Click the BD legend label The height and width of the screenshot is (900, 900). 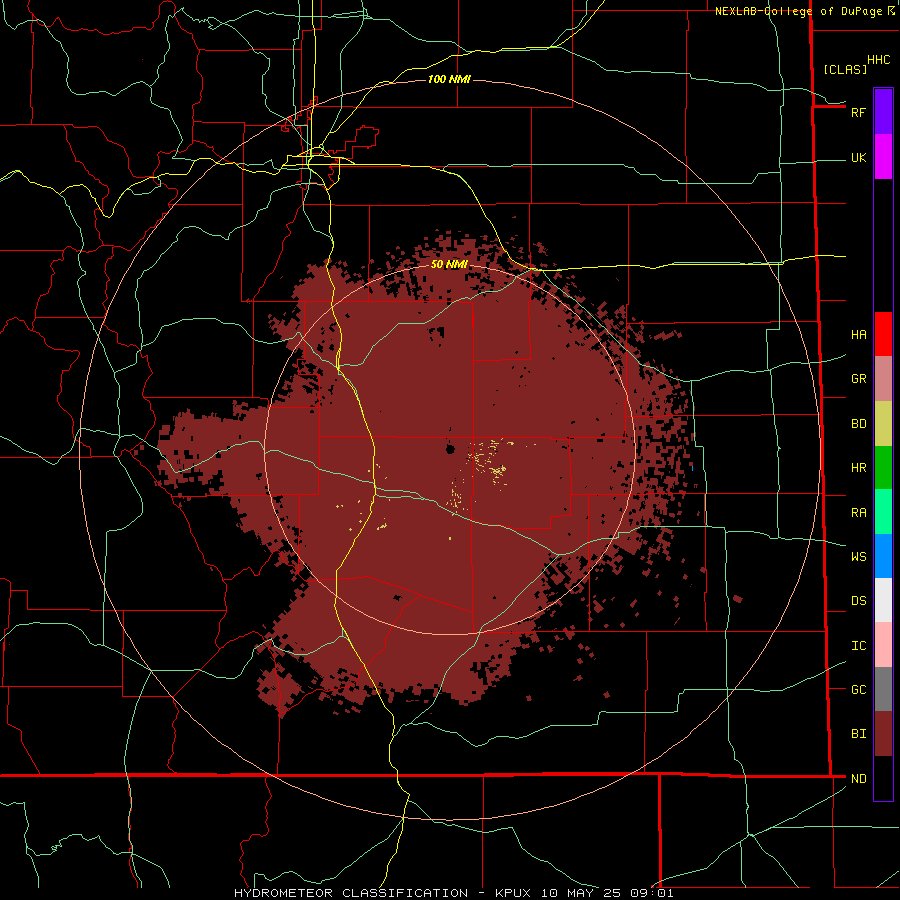pyautogui.click(x=858, y=424)
